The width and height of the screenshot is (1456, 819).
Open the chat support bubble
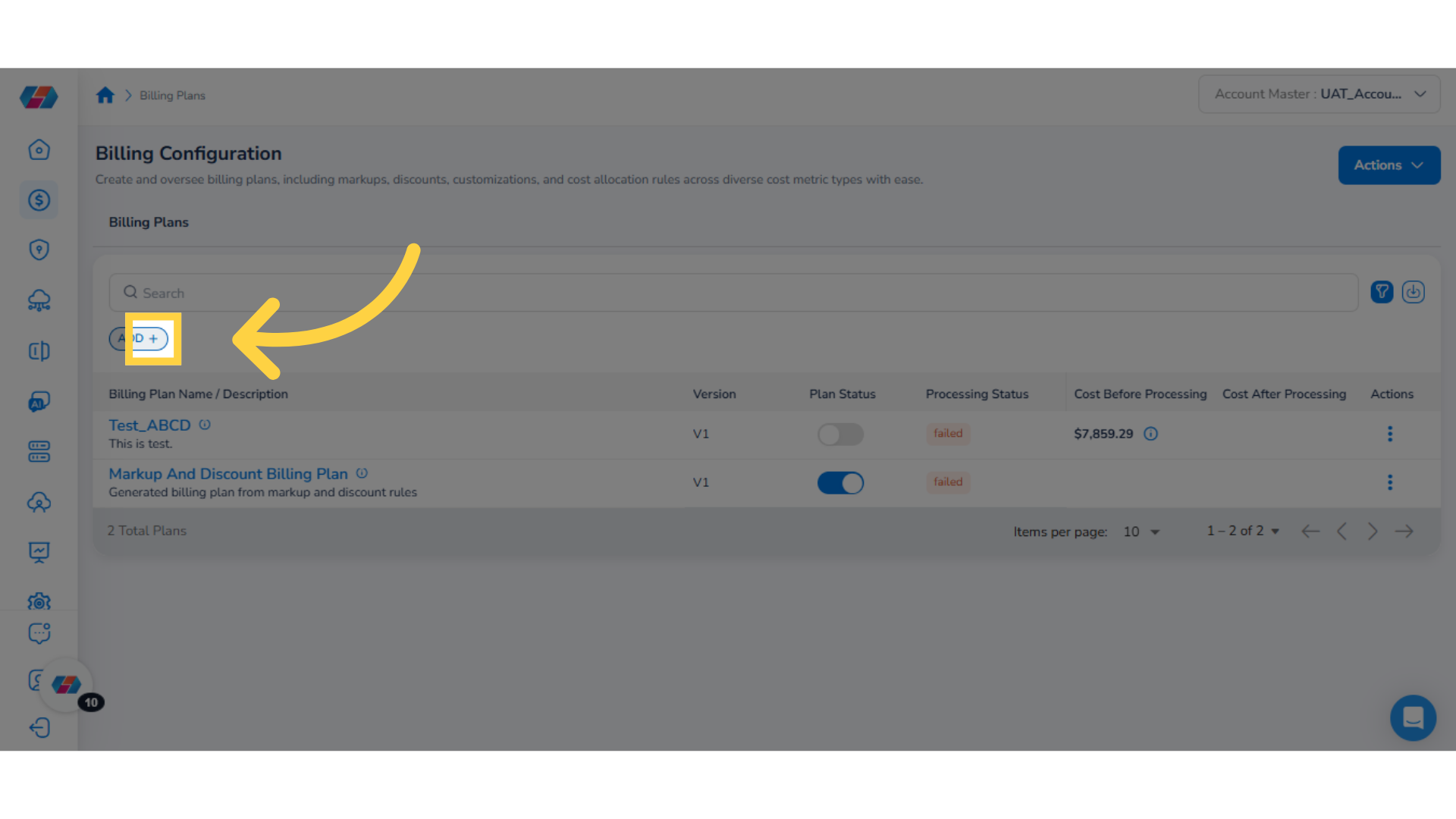[1413, 717]
